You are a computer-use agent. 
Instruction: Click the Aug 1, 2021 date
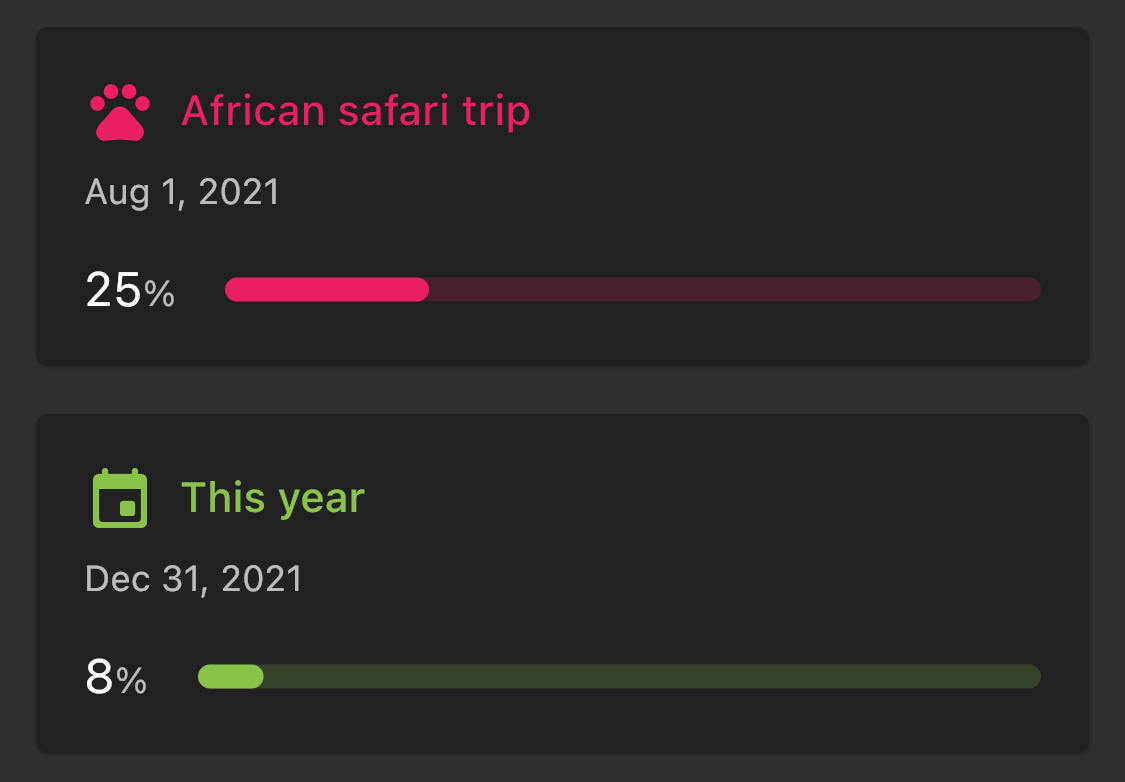point(182,192)
